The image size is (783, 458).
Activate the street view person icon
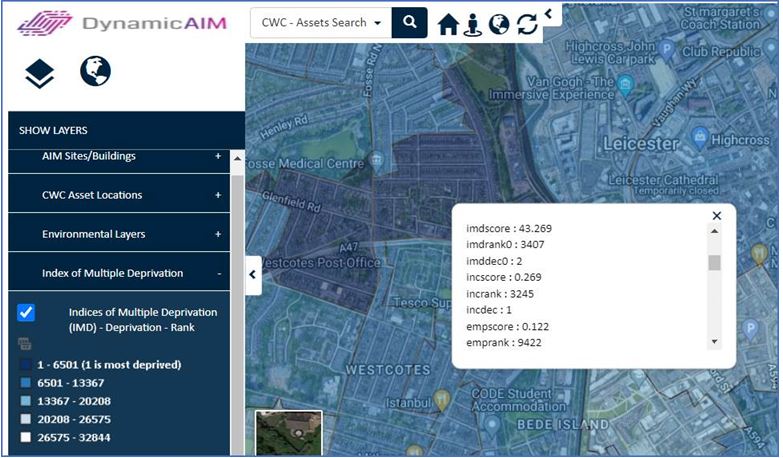[472, 24]
